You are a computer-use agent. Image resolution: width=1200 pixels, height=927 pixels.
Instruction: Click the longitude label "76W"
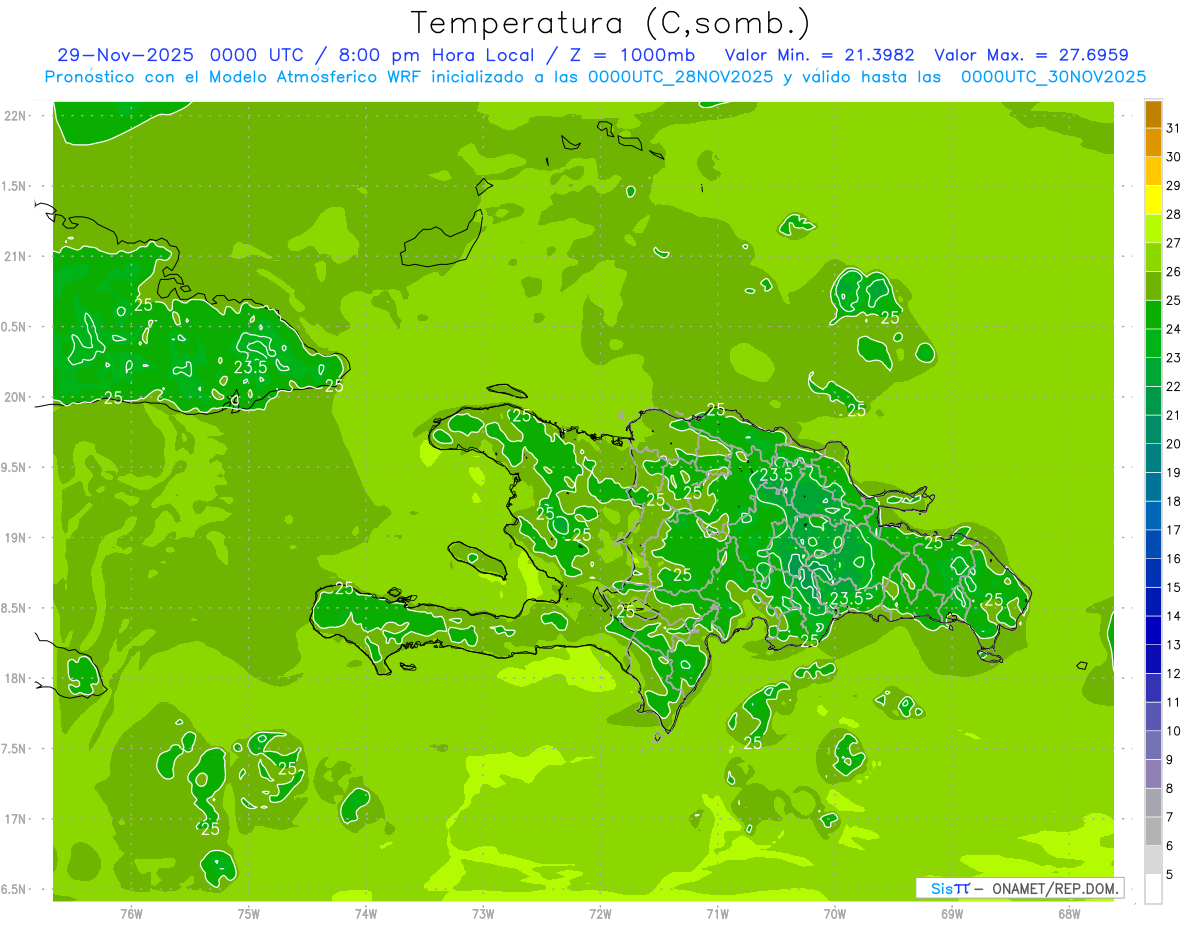pyautogui.click(x=131, y=914)
